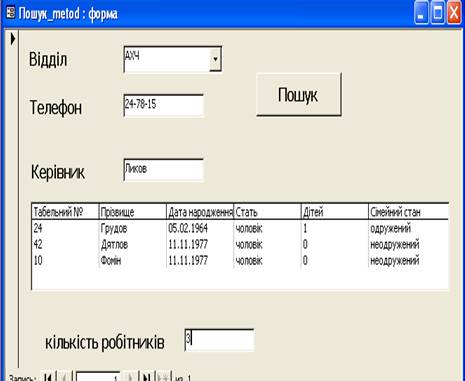Click the new record navigation button
This screenshot has height=381, width=465.
tap(163, 377)
